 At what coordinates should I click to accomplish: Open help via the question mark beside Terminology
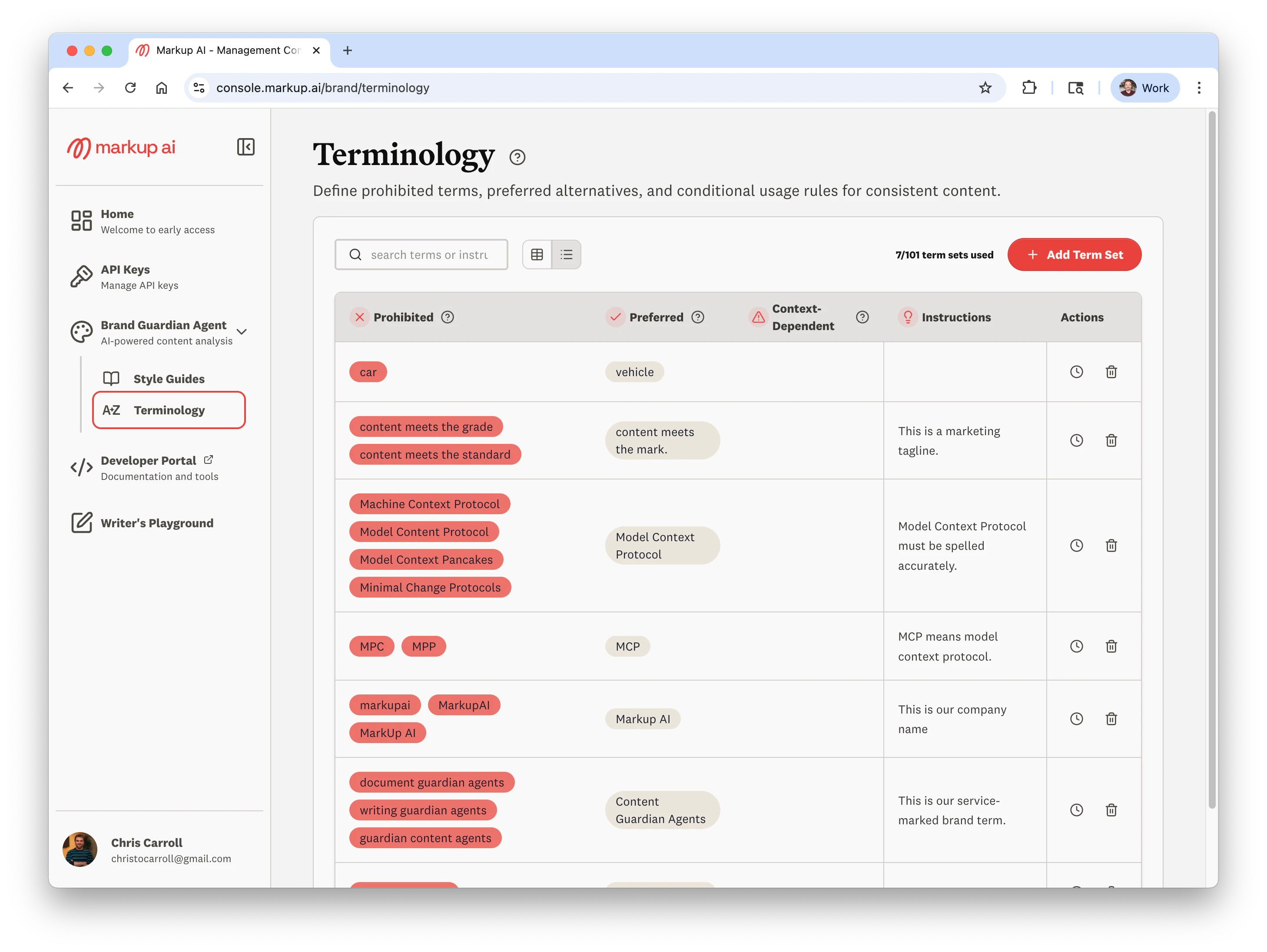(517, 157)
